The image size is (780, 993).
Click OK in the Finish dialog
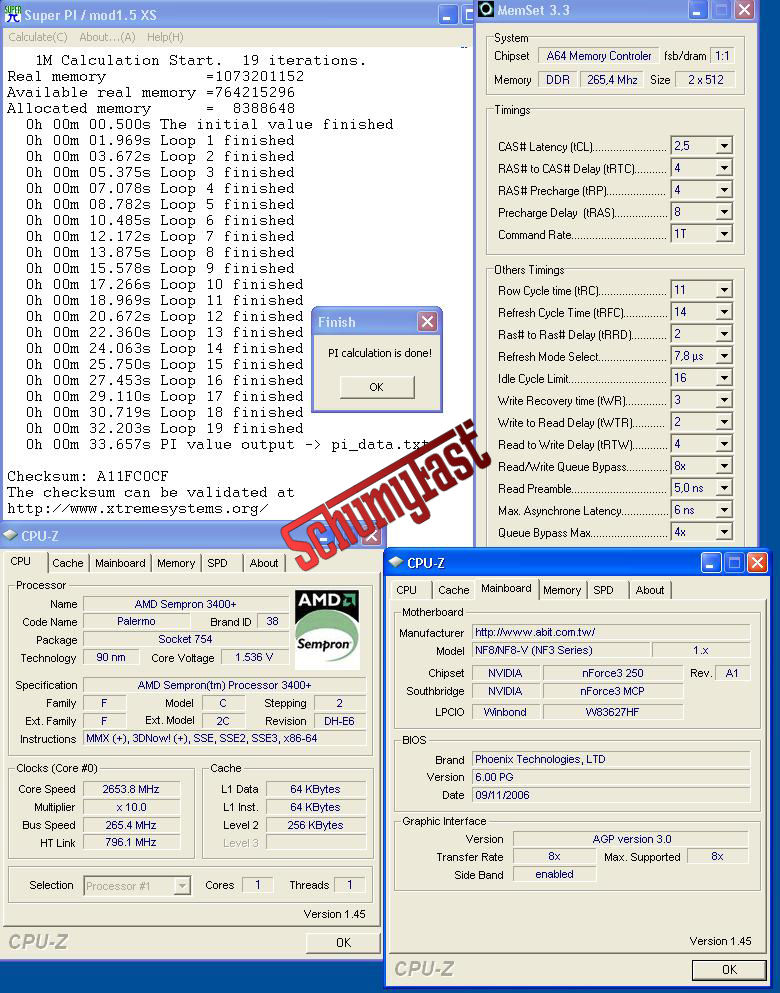pyautogui.click(x=377, y=387)
